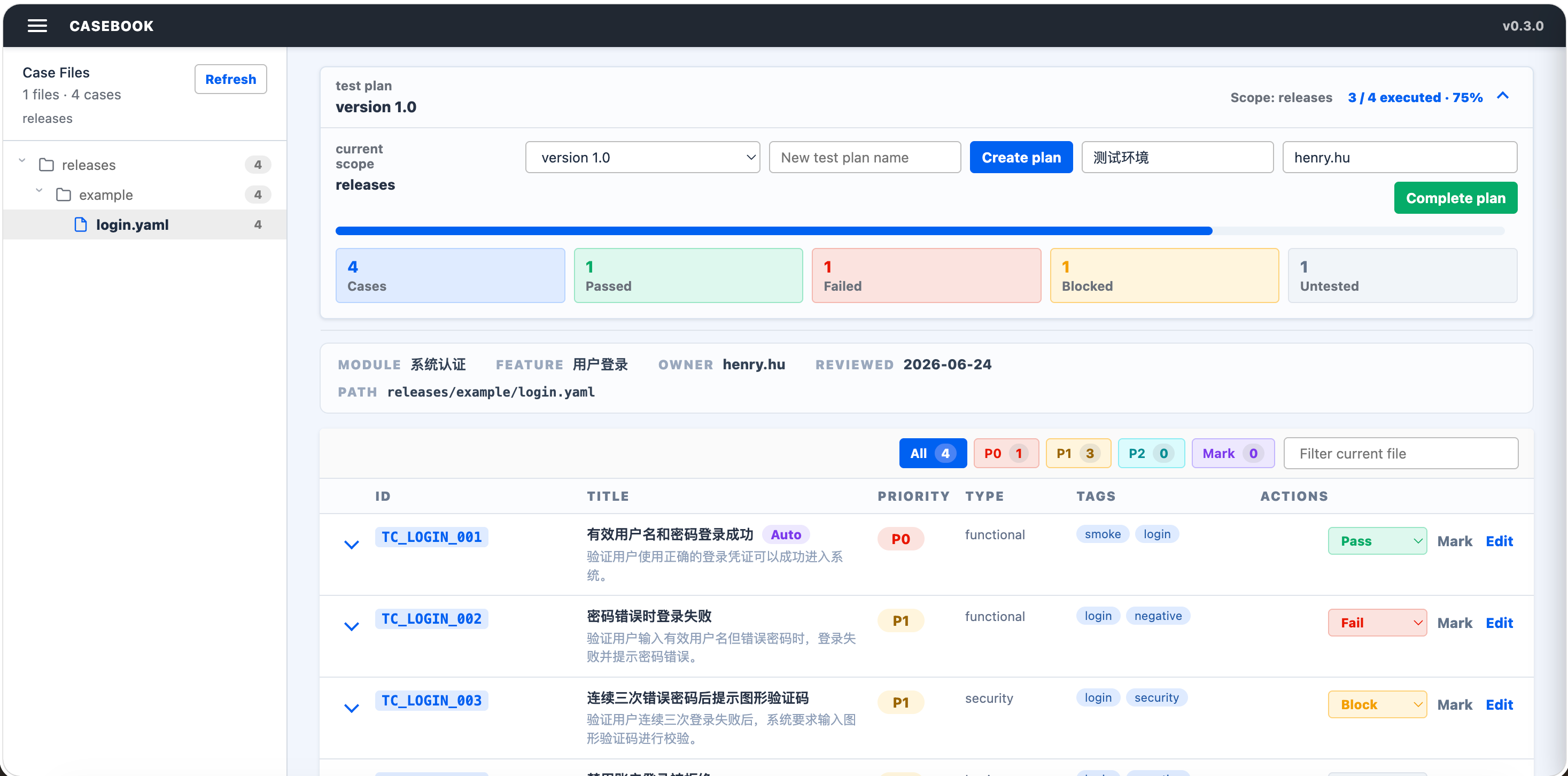Edit case TC_LOGIN_003
Viewport: 1568px width, 776px height.
pyautogui.click(x=1499, y=704)
